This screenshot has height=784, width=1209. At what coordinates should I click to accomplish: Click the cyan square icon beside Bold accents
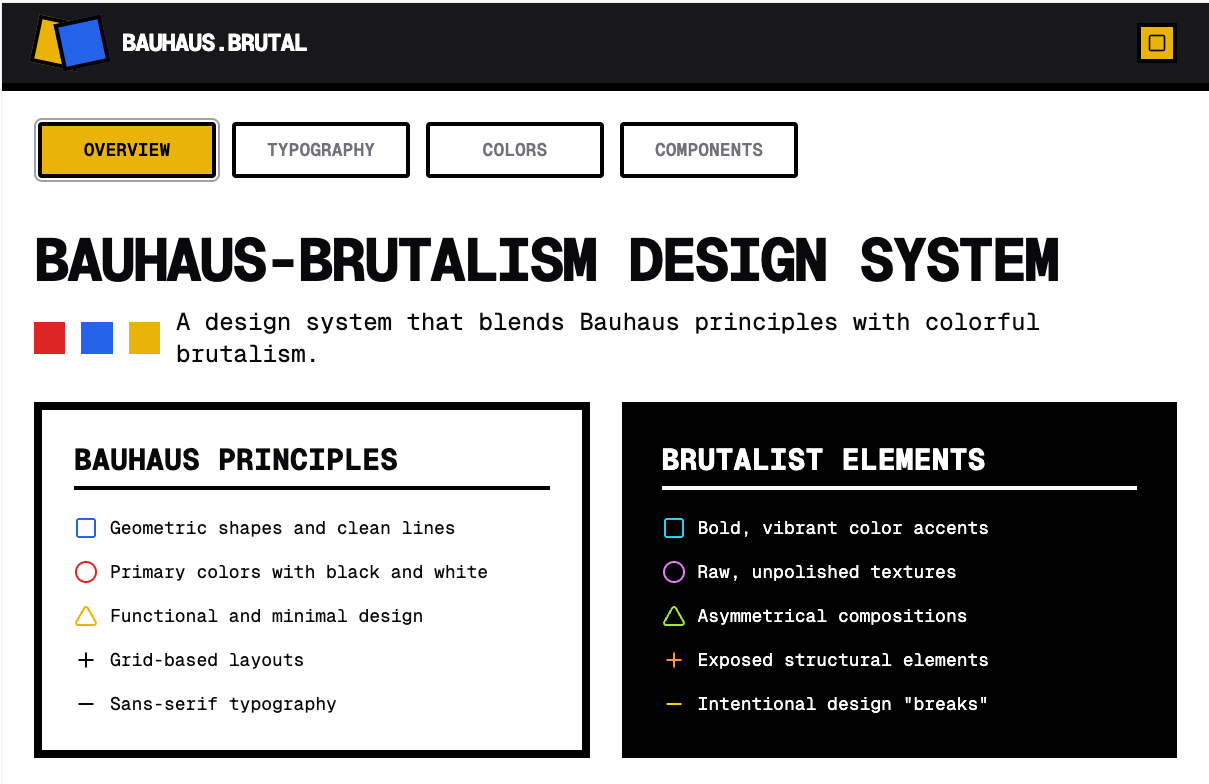[x=673, y=527]
